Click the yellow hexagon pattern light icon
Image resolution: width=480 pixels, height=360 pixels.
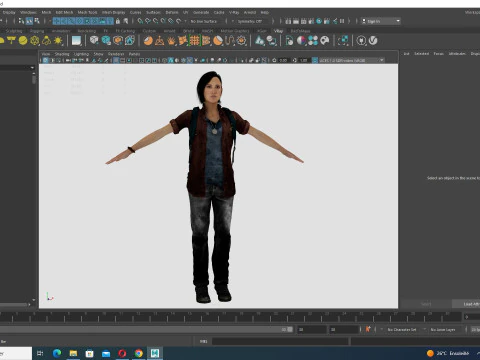click(35, 41)
